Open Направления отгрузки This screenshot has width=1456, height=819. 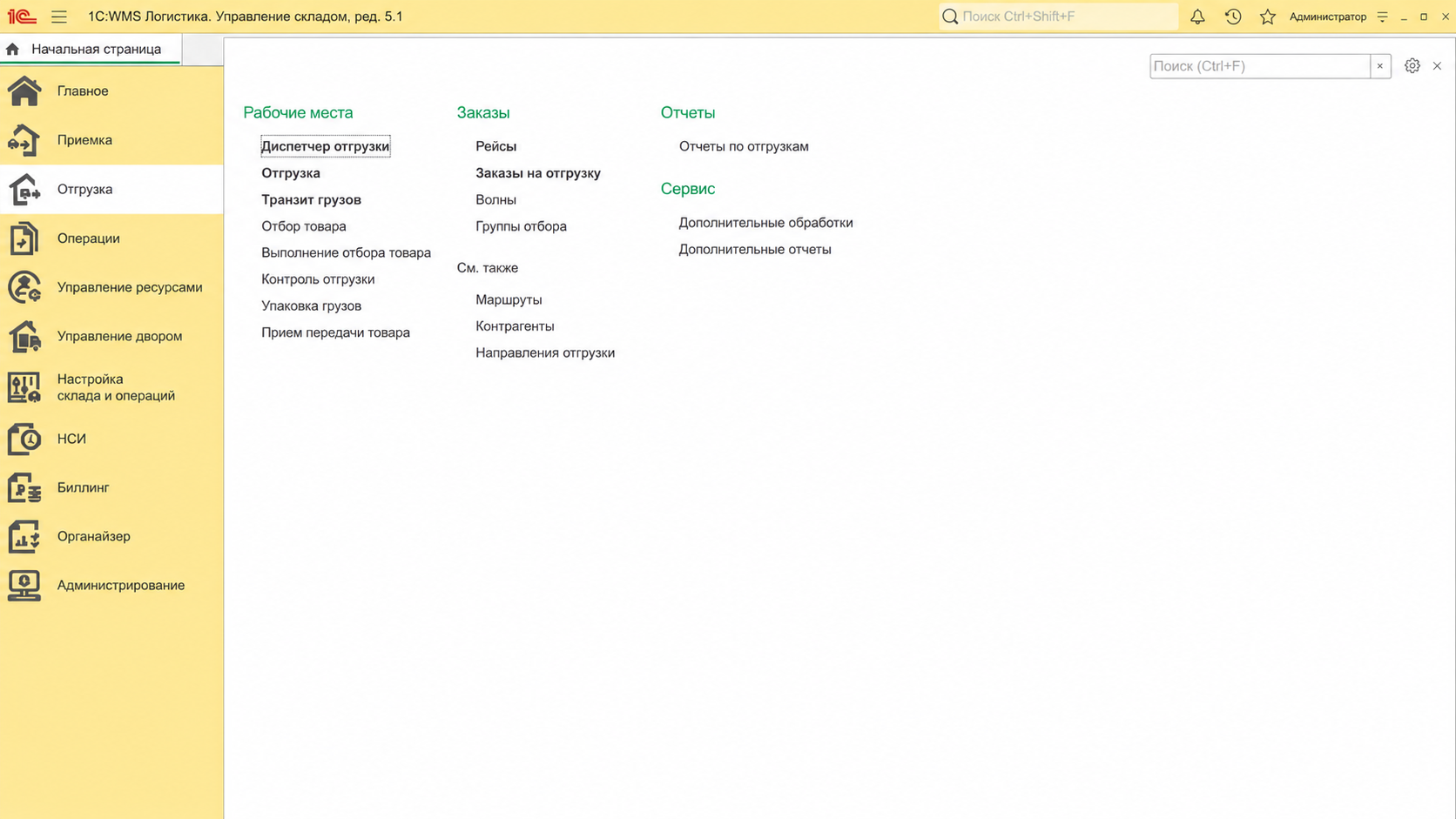click(x=545, y=352)
